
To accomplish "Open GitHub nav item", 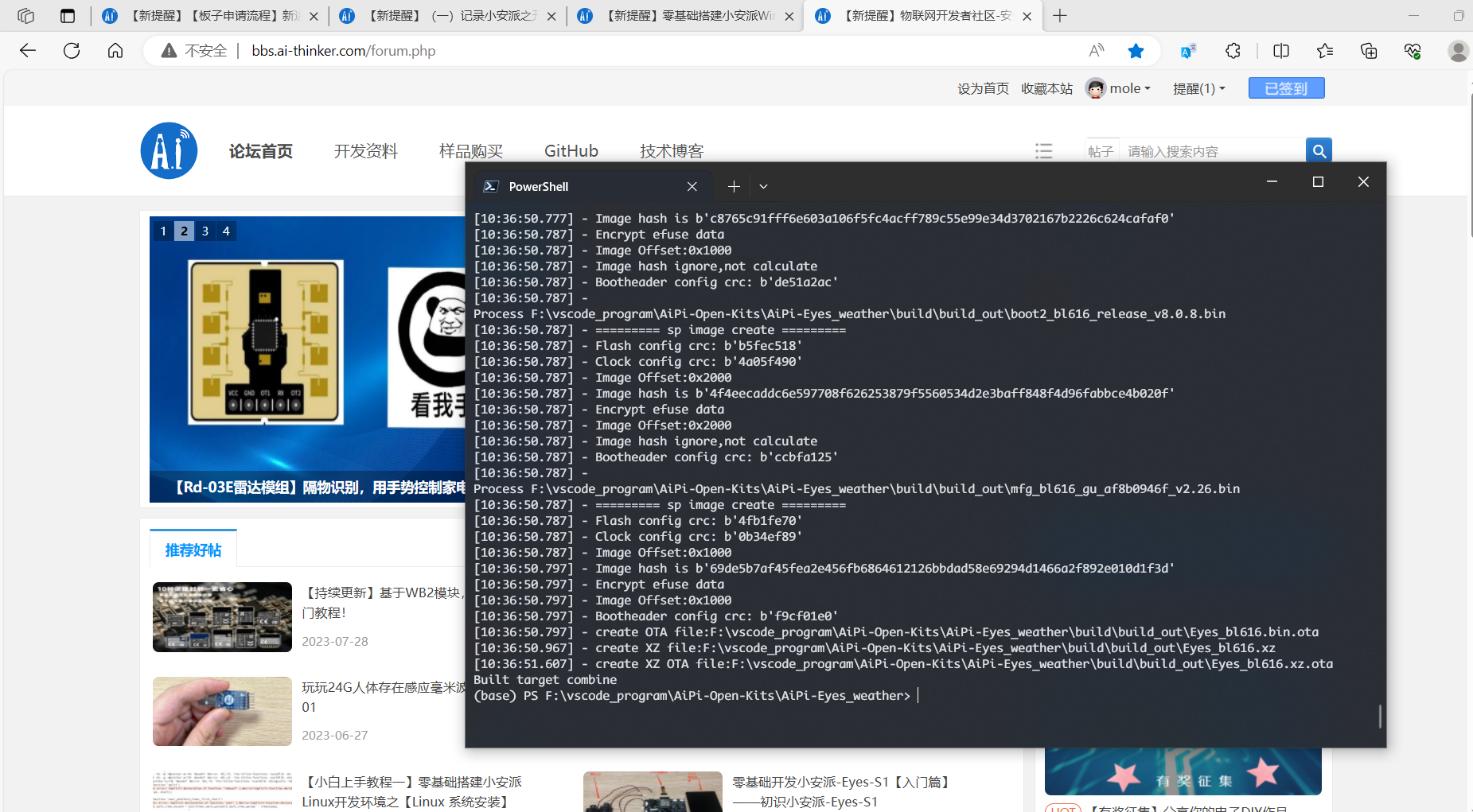I will pyautogui.click(x=571, y=151).
